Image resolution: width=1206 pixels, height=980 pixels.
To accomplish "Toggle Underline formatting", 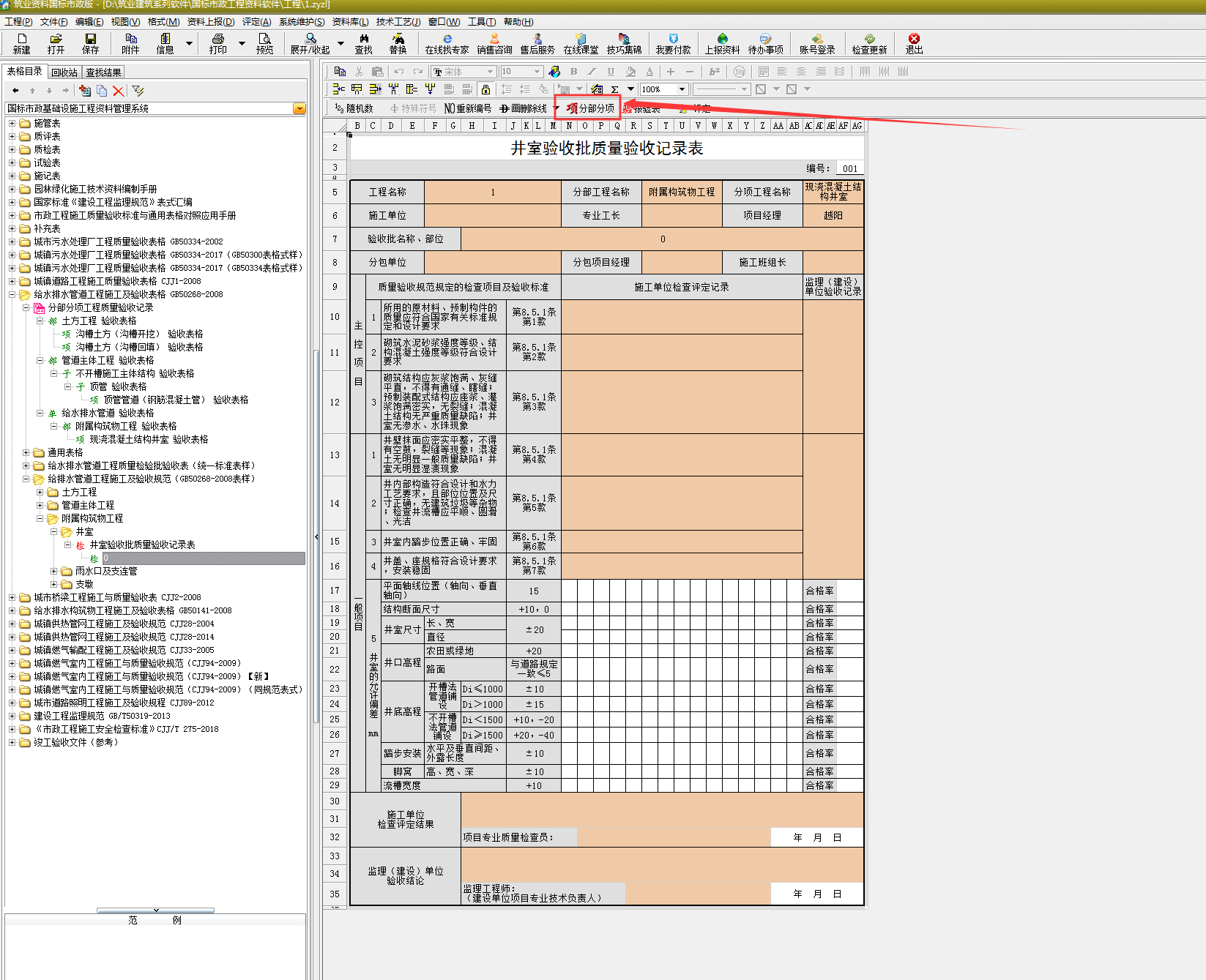I will click(x=611, y=71).
